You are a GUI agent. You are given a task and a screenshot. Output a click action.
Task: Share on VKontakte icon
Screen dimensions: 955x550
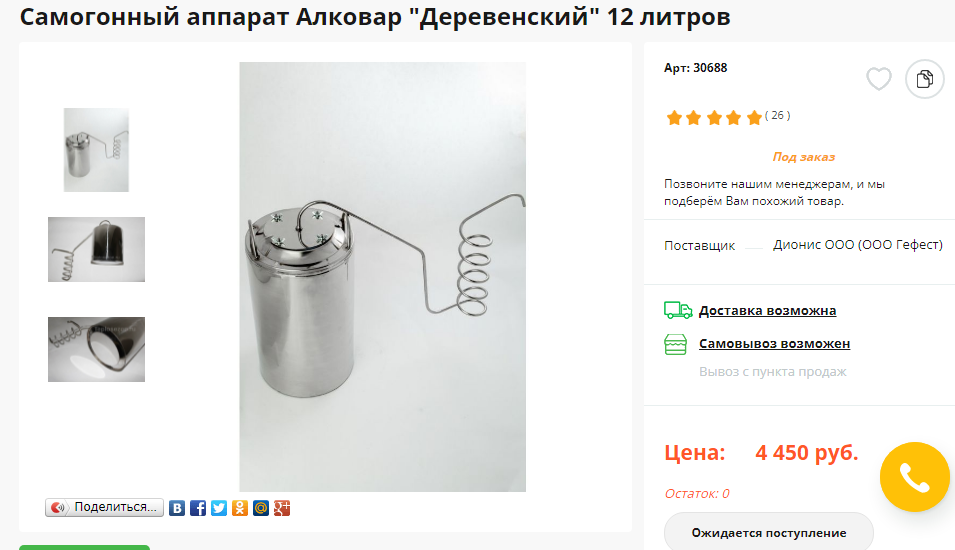pos(177,508)
